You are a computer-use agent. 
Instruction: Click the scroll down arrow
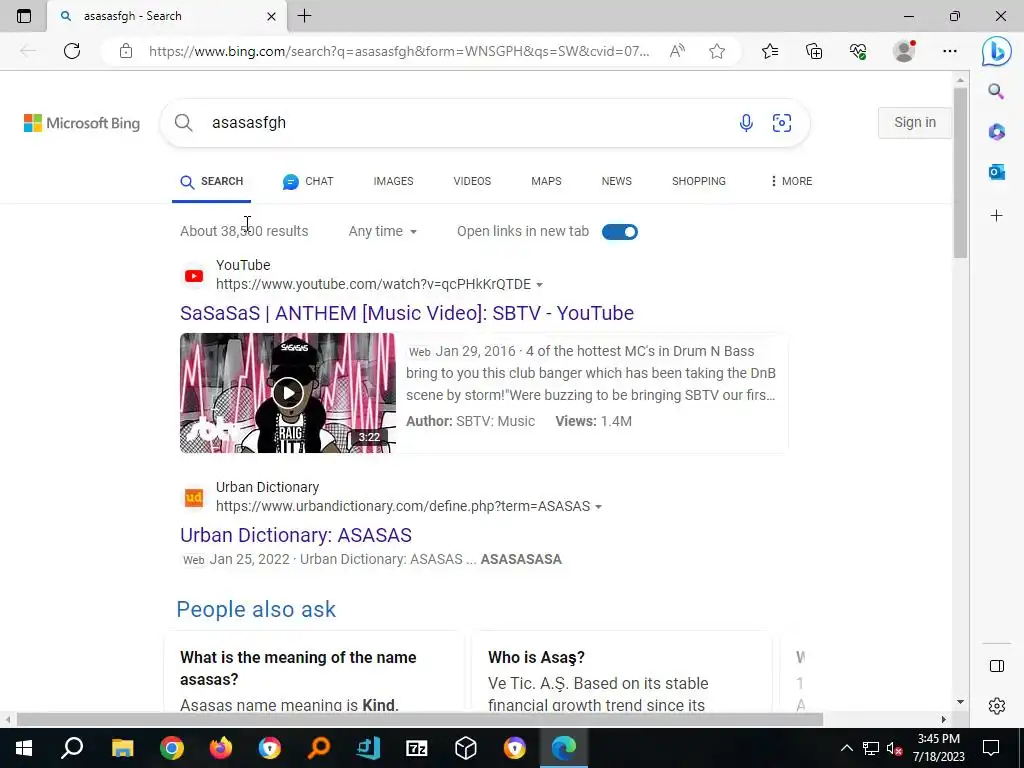tap(960, 702)
